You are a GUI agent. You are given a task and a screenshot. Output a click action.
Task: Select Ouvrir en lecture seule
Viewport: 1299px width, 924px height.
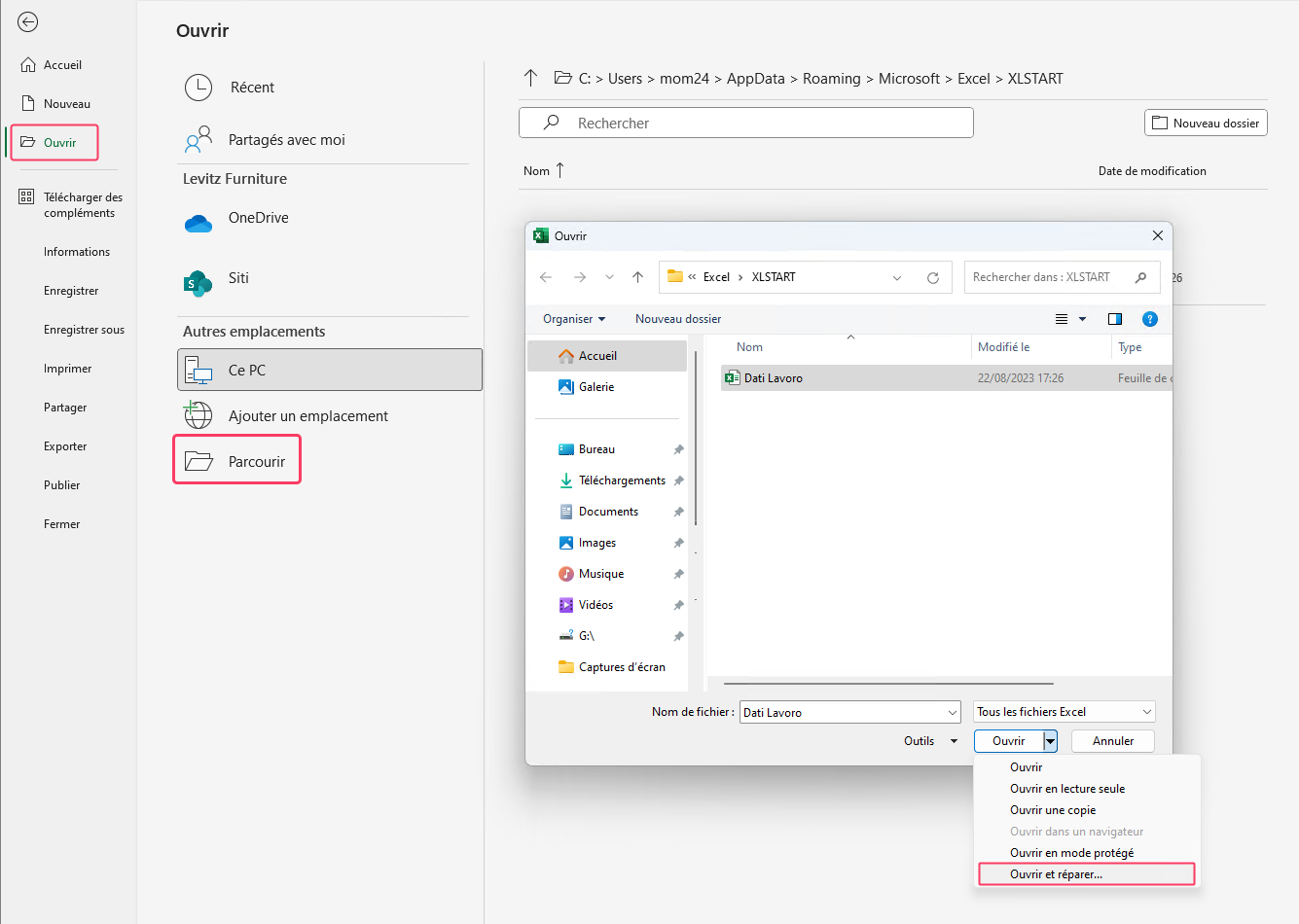click(x=1067, y=789)
